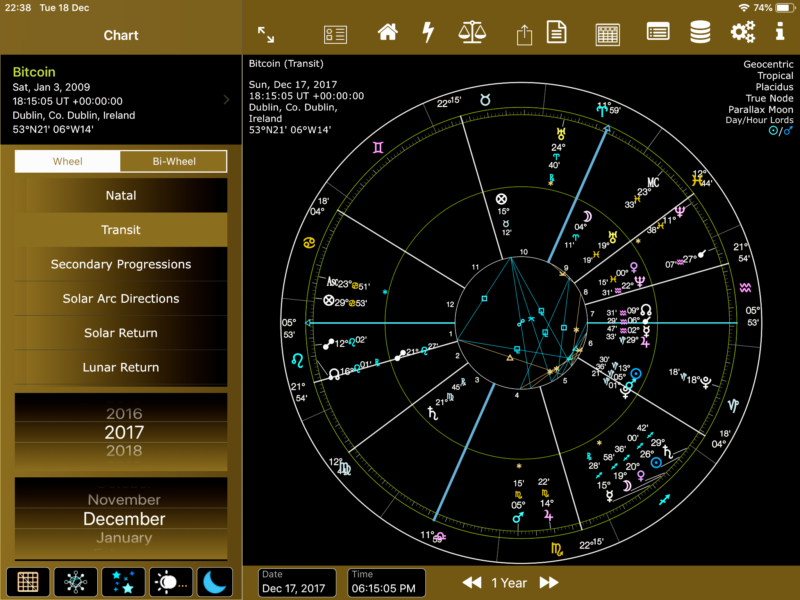Viewport: 800px width, 600px height.
Task: Expand chart to fullscreen with arrows icon
Action: (266, 33)
